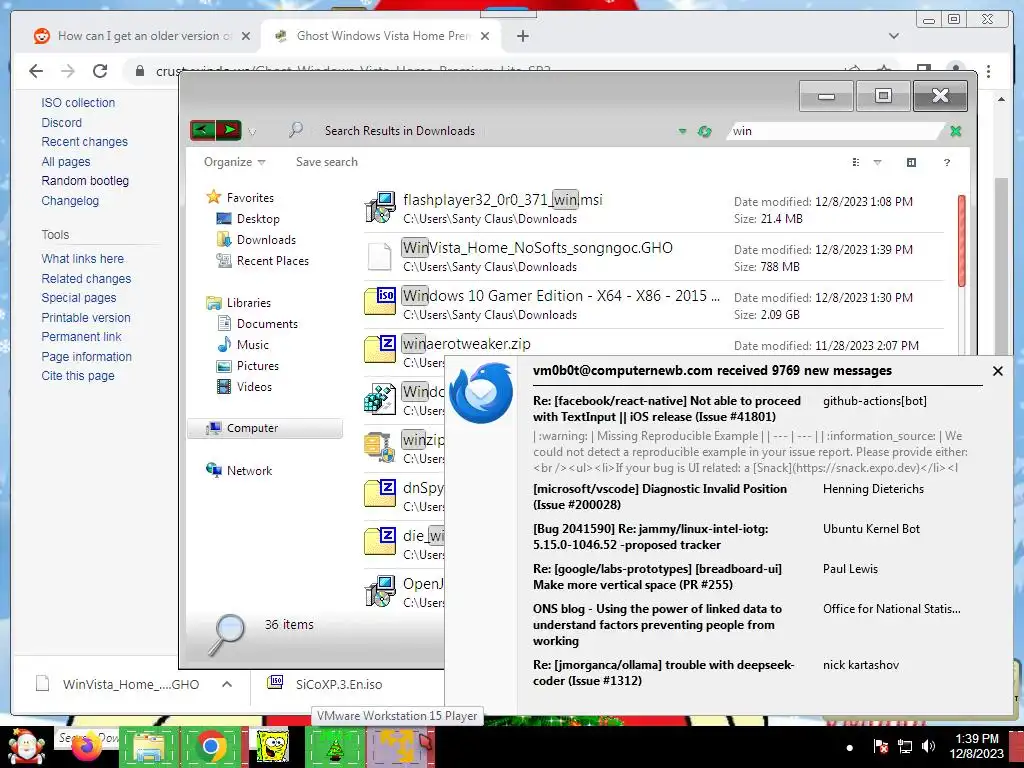Click Chrome's back arrow

click(x=36, y=71)
